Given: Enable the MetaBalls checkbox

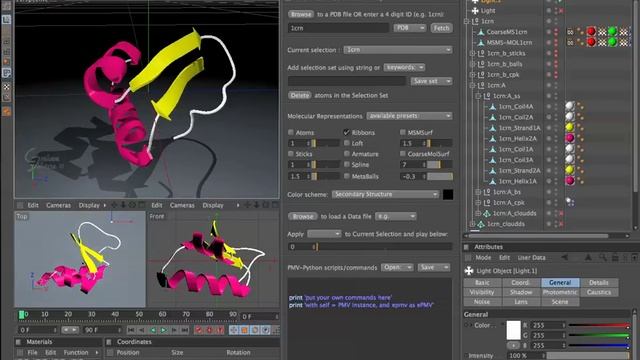Looking at the screenshot, I should (347, 176).
